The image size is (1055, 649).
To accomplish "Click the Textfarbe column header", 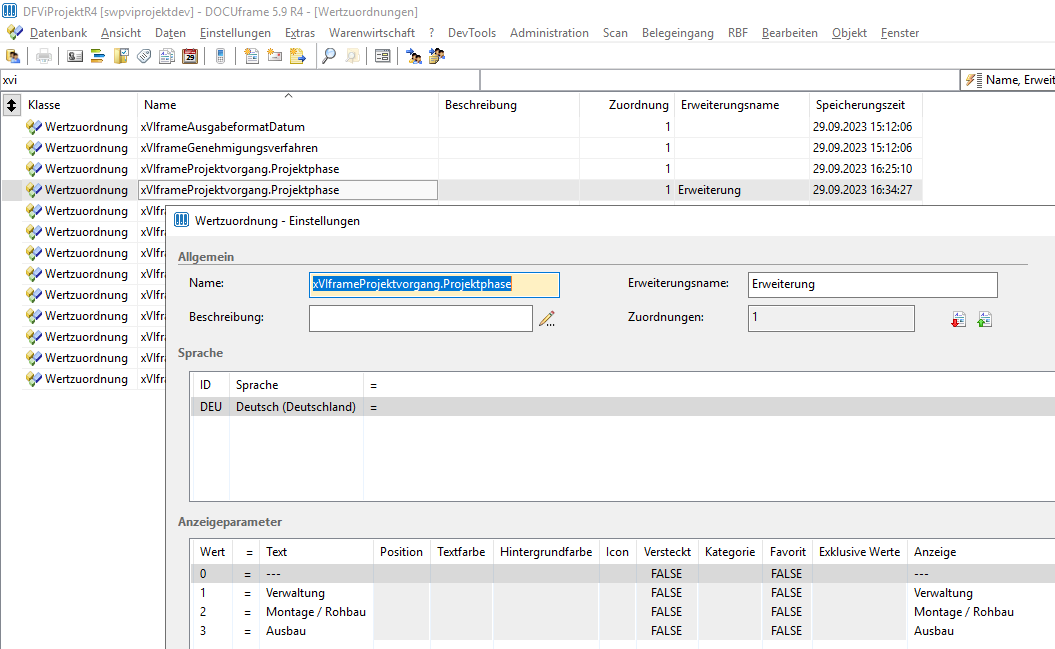I will (x=461, y=552).
